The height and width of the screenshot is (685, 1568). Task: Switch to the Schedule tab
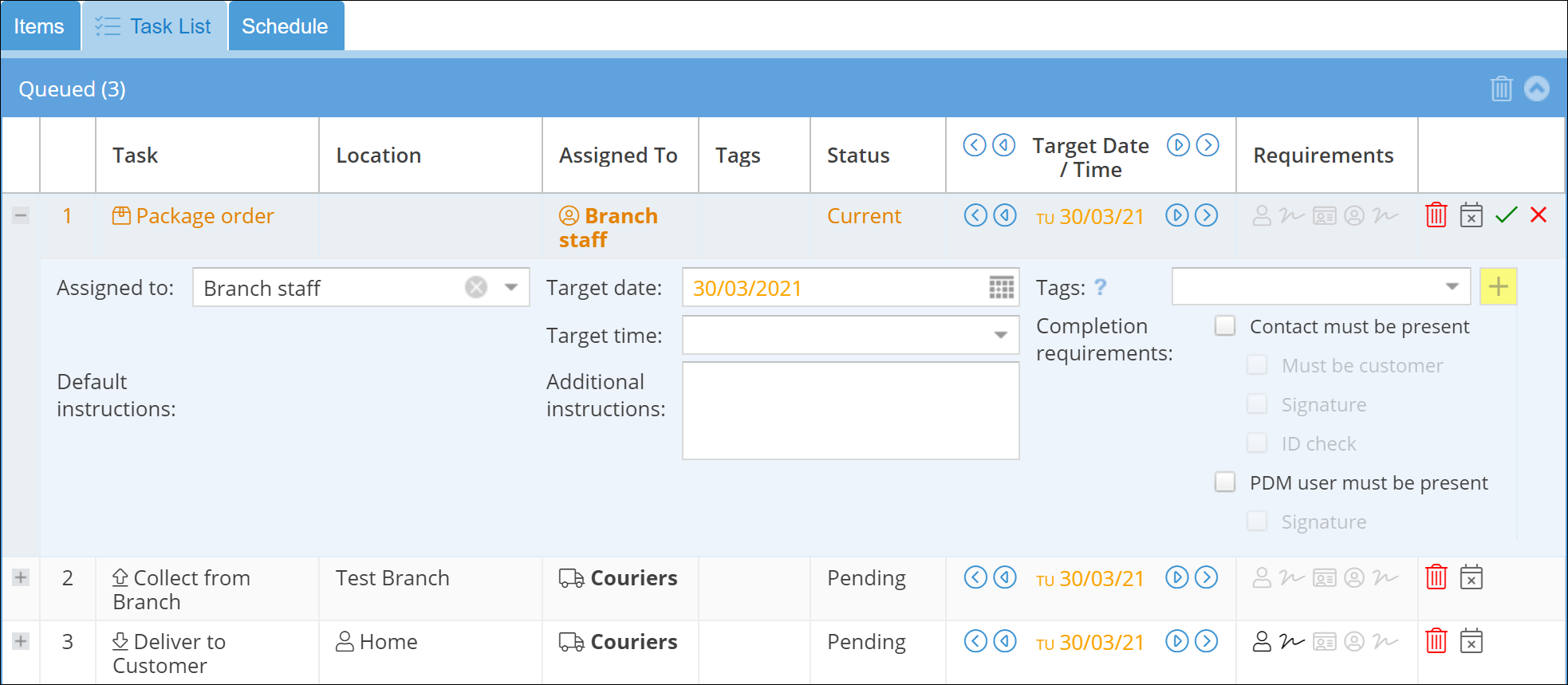pyautogui.click(x=285, y=26)
